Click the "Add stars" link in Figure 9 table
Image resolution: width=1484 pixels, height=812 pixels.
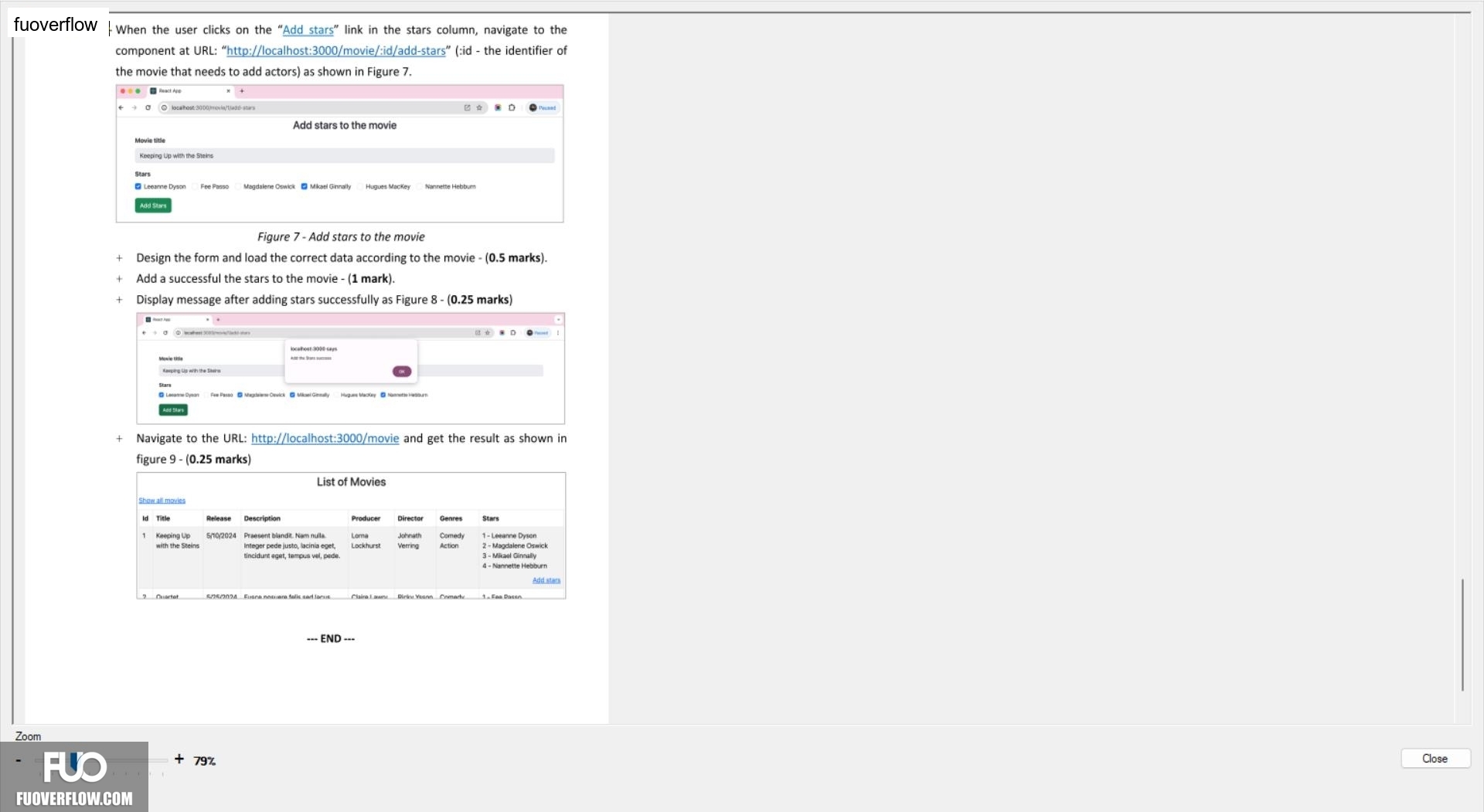point(546,580)
